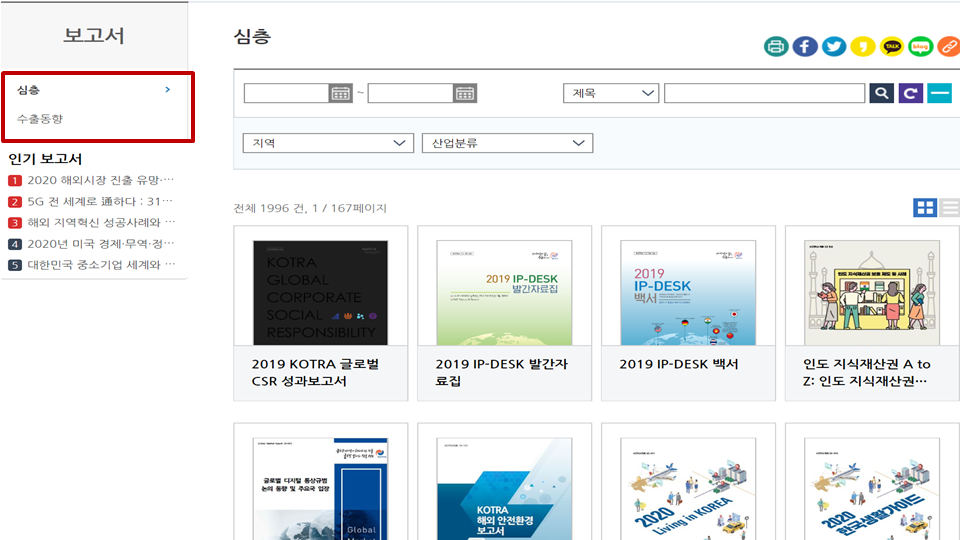960x540 pixels.
Task: Share via KakaoStory yellow icon
Action: tap(863, 47)
